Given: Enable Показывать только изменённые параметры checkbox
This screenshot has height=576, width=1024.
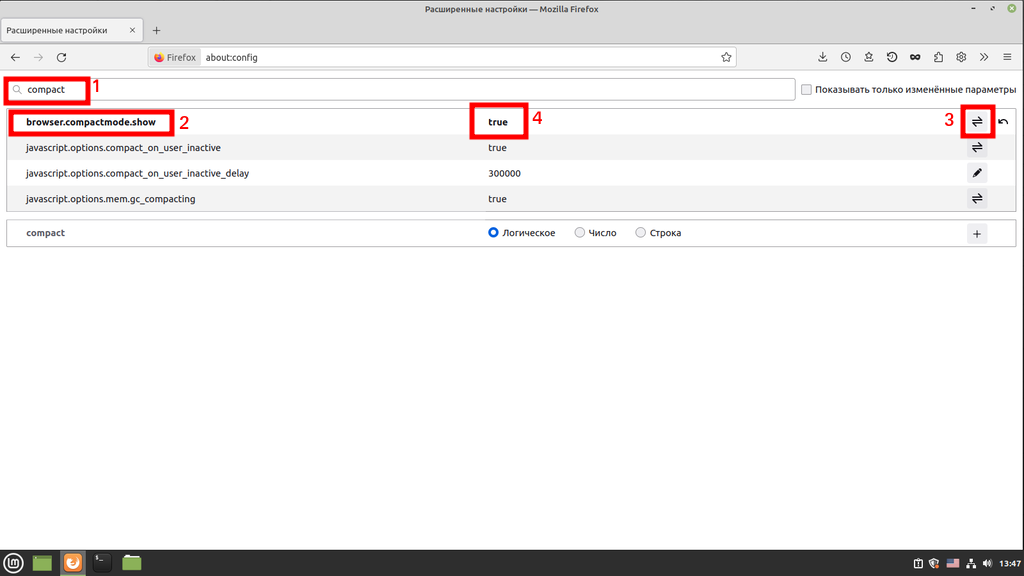Looking at the screenshot, I should pyautogui.click(x=807, y=90).
